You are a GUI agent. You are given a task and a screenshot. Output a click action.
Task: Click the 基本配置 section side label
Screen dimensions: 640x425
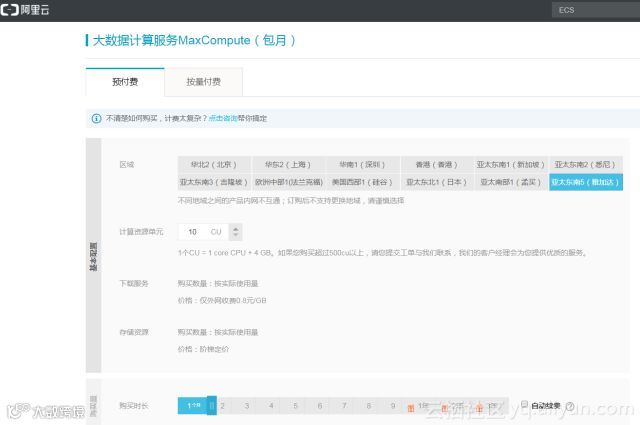93,256
